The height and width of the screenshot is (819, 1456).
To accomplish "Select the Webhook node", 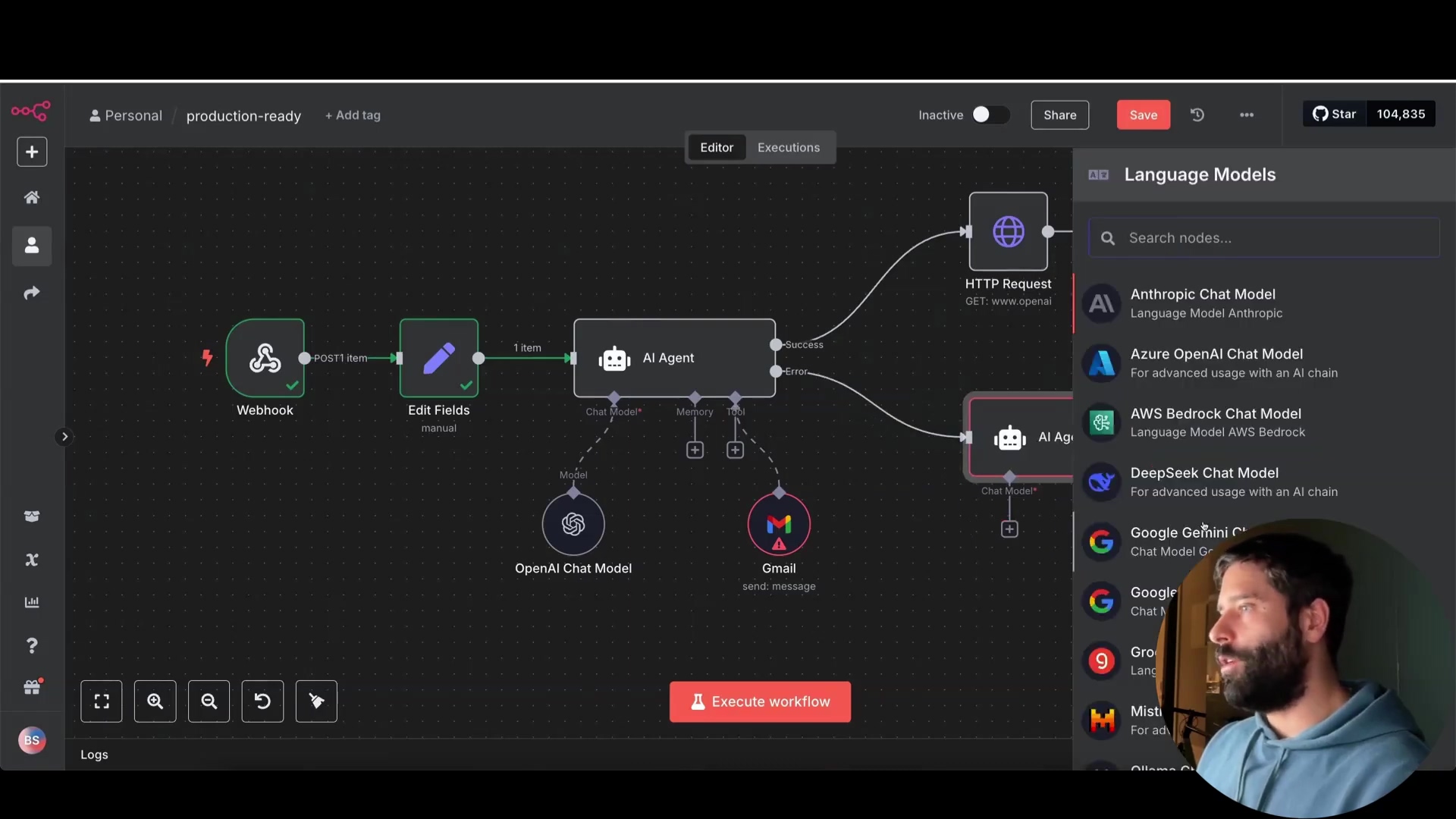I will point(265,358).
